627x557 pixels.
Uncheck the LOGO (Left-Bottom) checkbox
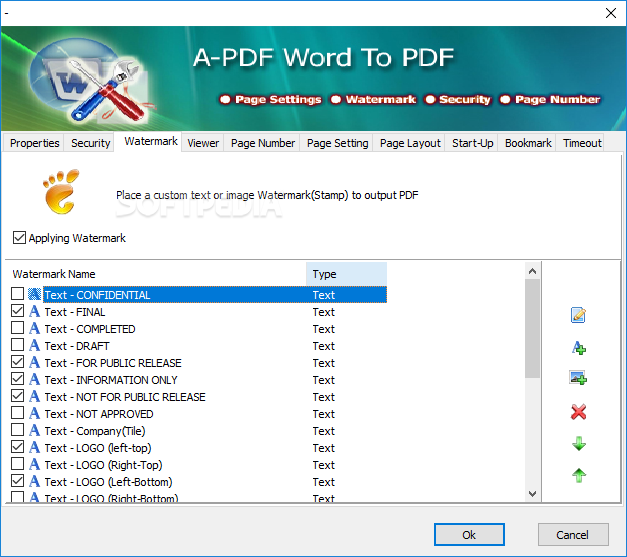tap(18, 481)
